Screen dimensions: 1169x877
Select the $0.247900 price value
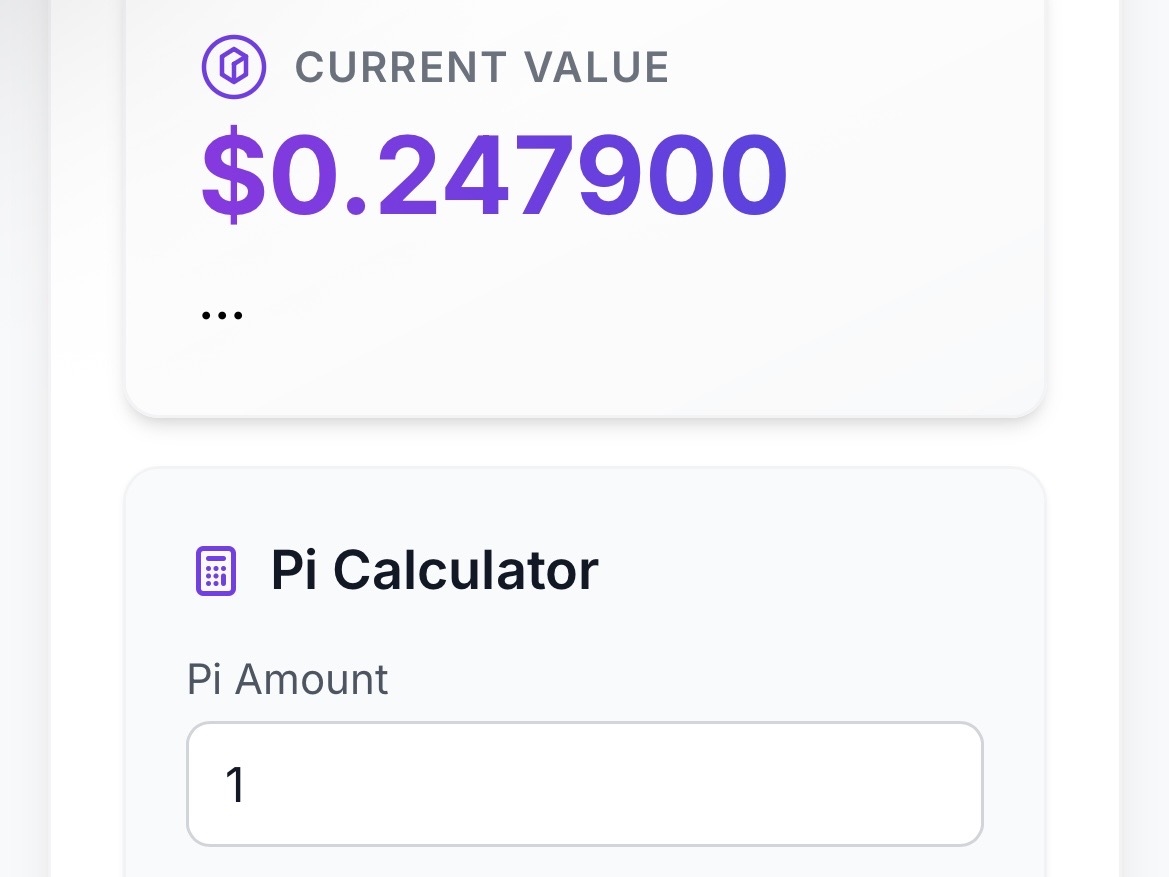[x=495, y=176]
